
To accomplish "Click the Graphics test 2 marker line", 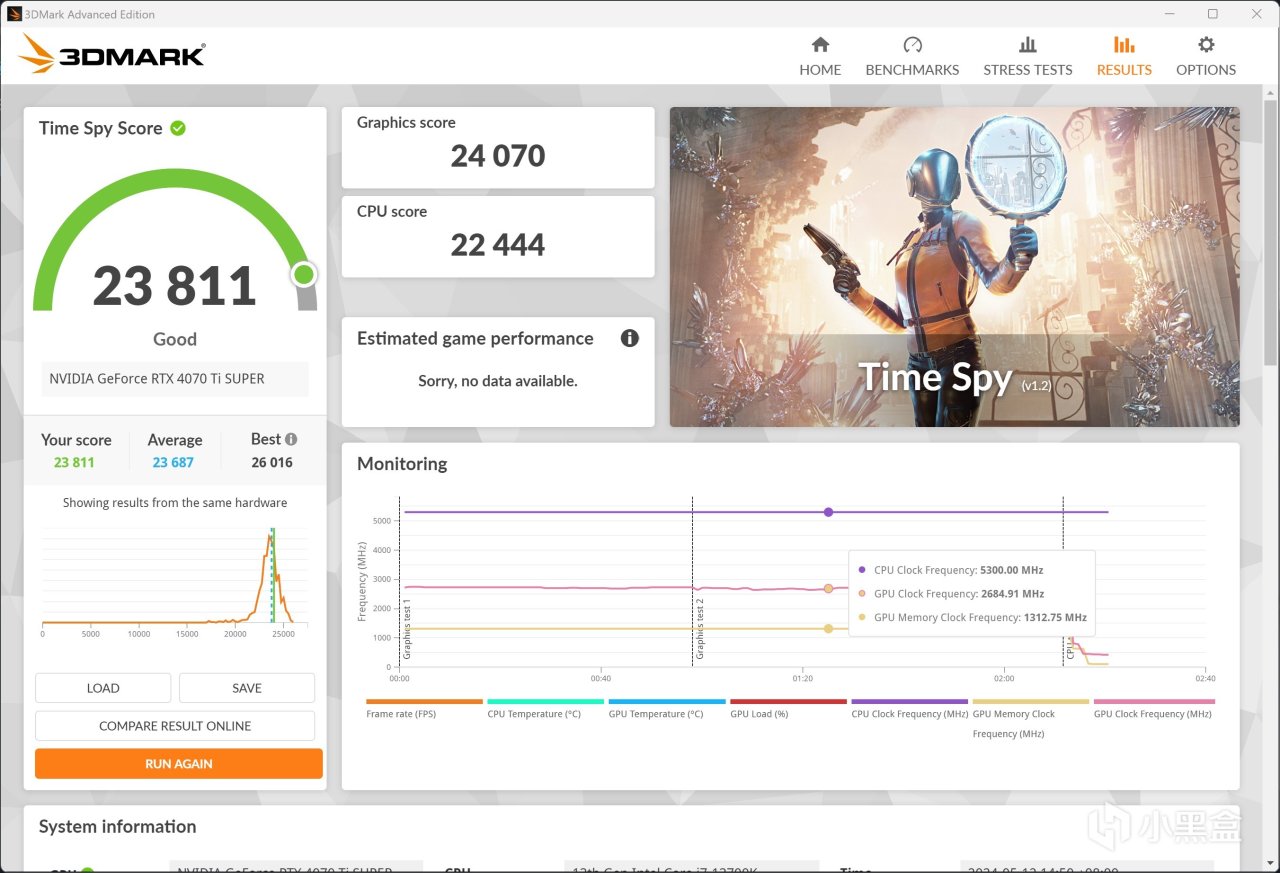I will [693, 580].
